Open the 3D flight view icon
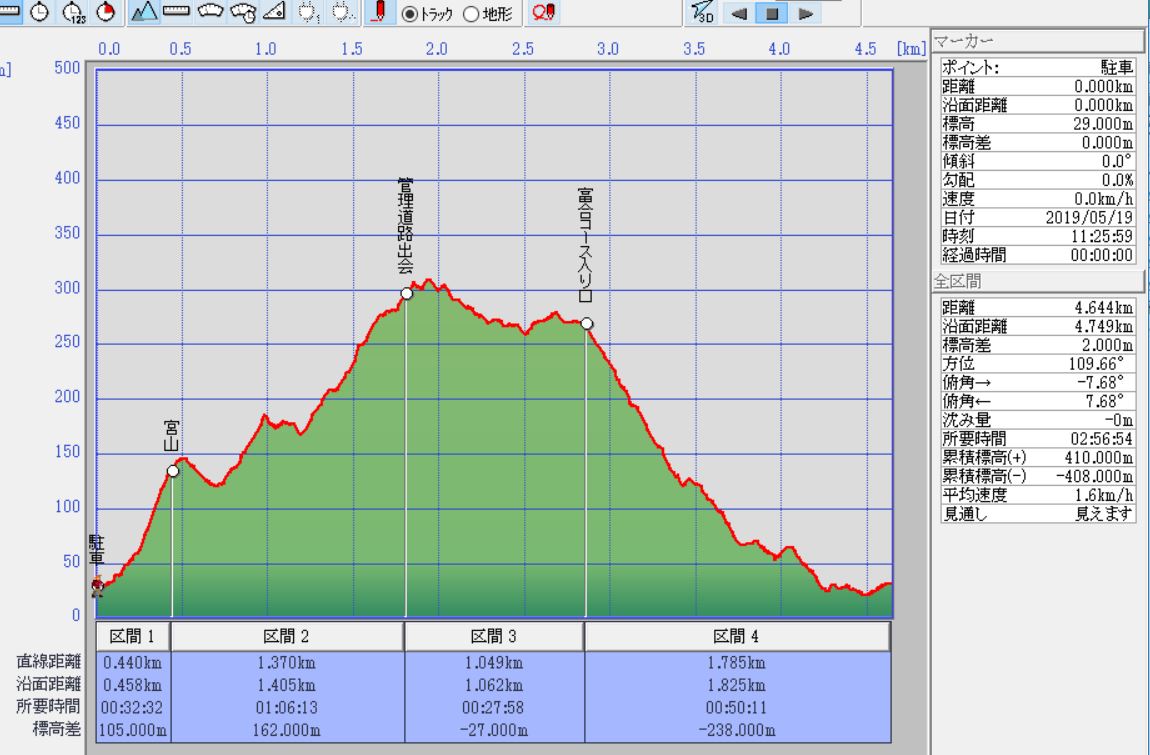 pyautogui.click(x=703, y=12)
